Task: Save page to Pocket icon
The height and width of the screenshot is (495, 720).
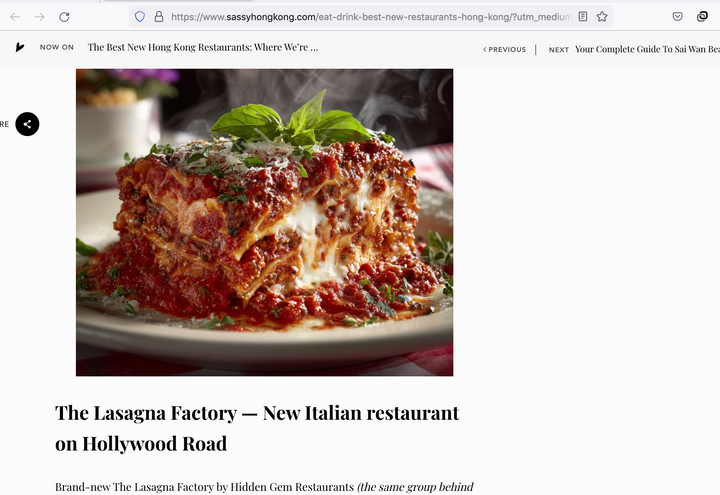Action: 677,17
